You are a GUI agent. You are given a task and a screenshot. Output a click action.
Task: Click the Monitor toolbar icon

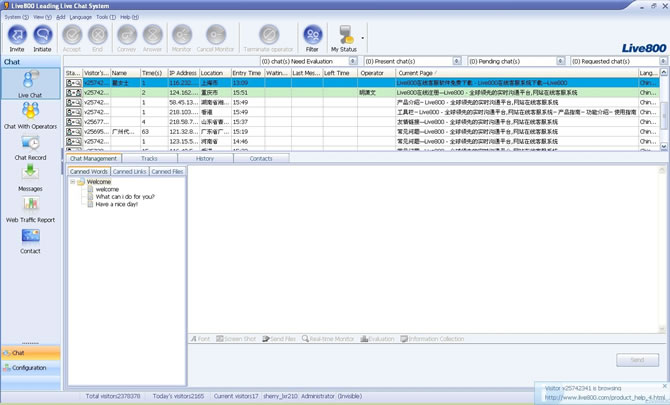(x=182, y=35)
